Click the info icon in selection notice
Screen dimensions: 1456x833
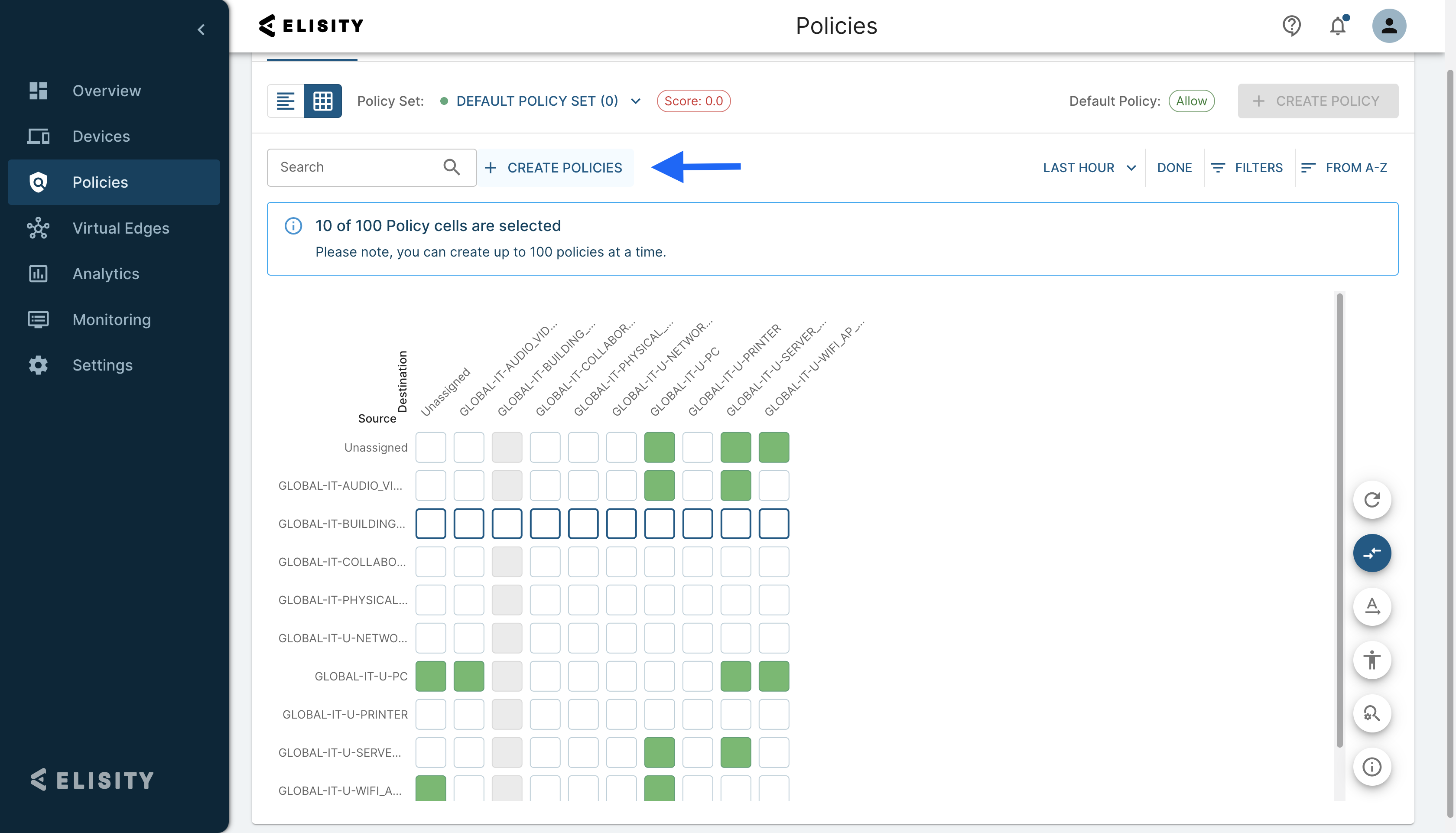tap(293, 226)
